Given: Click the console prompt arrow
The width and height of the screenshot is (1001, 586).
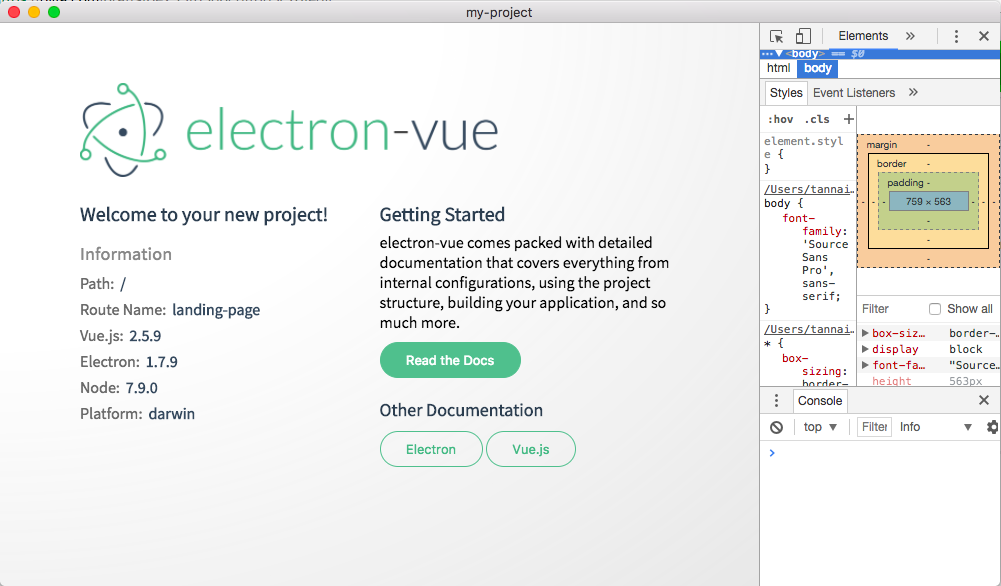Looking at the screenshot, I should pos(772,453).
